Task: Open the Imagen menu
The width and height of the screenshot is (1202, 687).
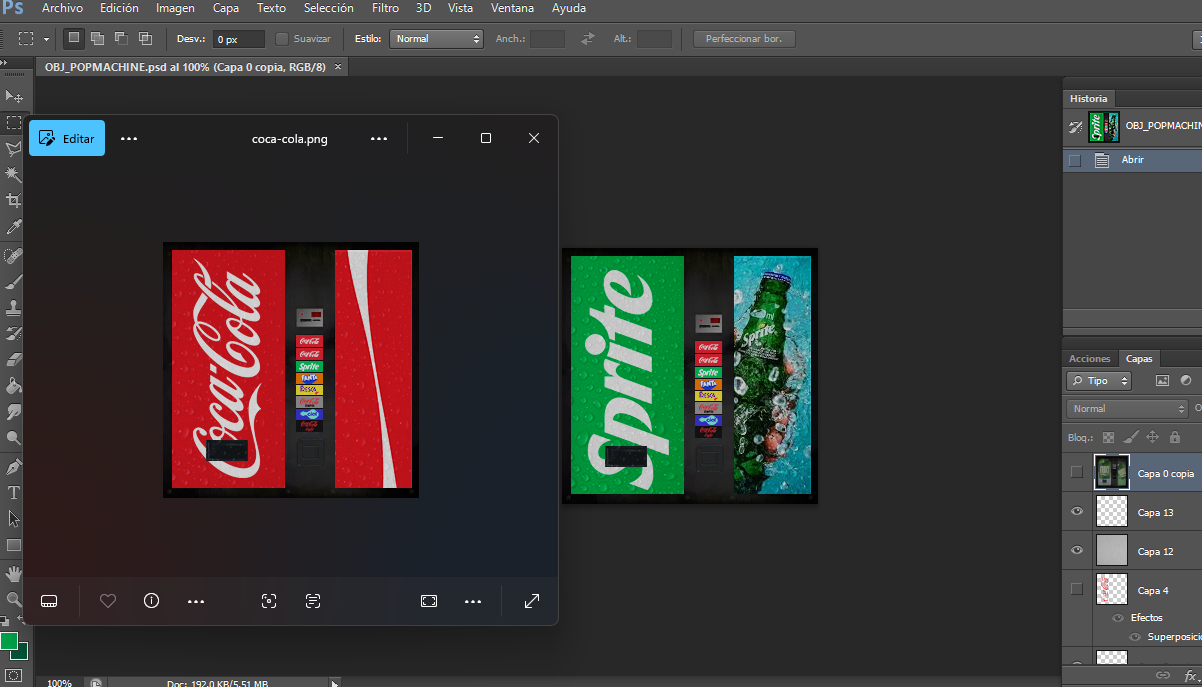Action: (176, 8)
